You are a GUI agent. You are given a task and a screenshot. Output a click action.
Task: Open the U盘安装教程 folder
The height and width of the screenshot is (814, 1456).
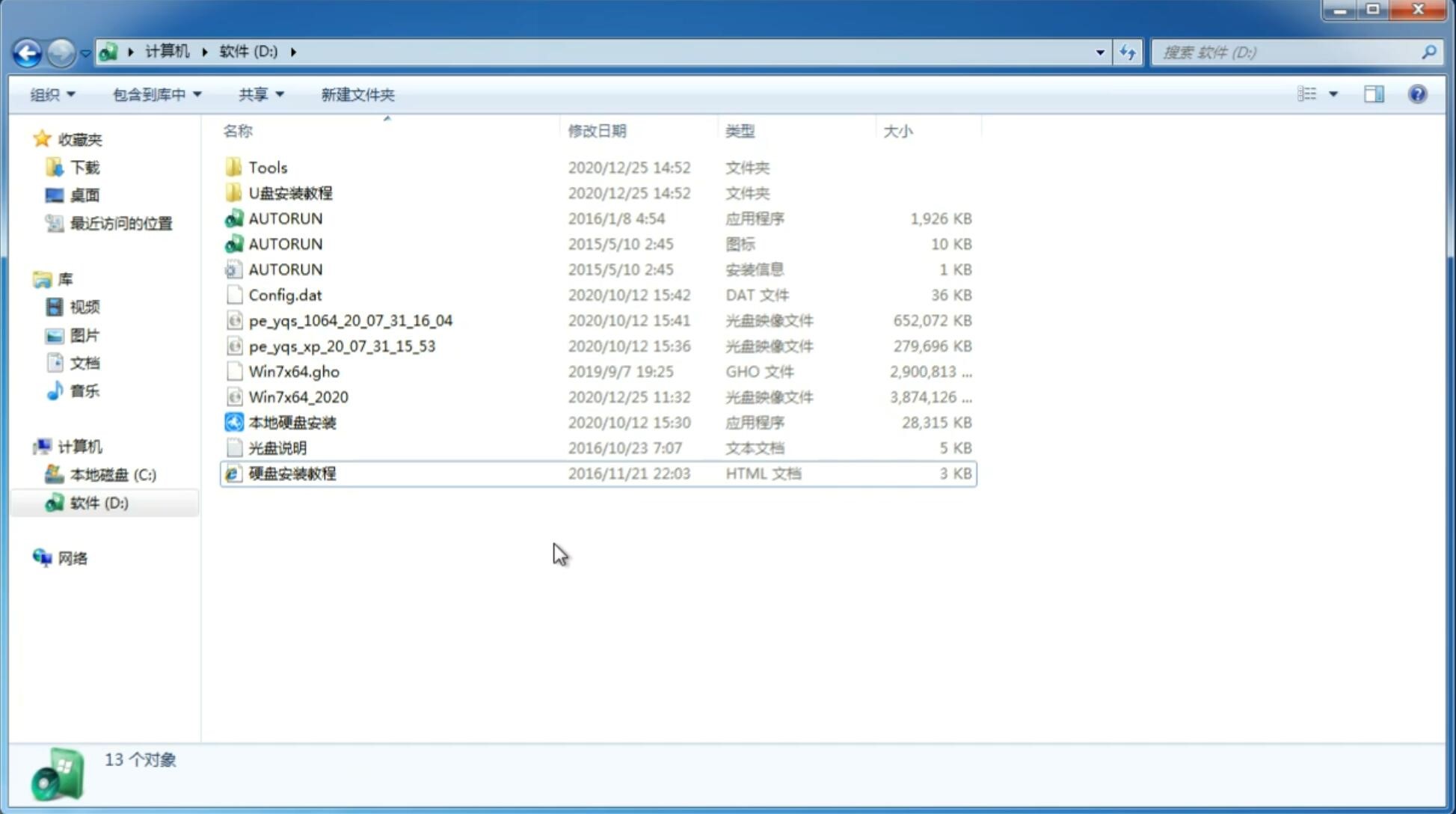[290, 193]
